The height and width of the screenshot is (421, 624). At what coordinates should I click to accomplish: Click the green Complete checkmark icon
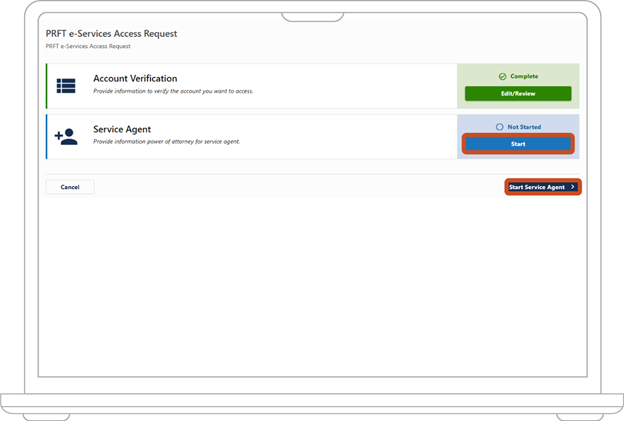point(503,76)
